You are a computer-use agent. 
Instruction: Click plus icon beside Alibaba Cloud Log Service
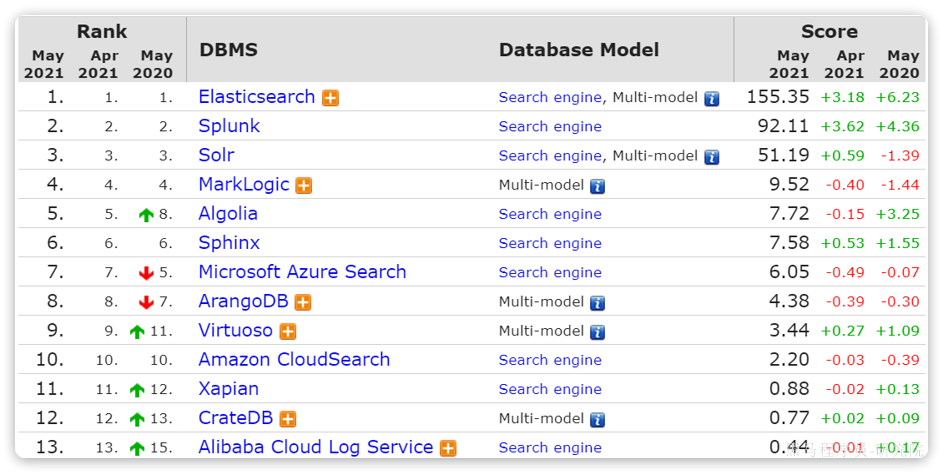(x=448, y=449)
